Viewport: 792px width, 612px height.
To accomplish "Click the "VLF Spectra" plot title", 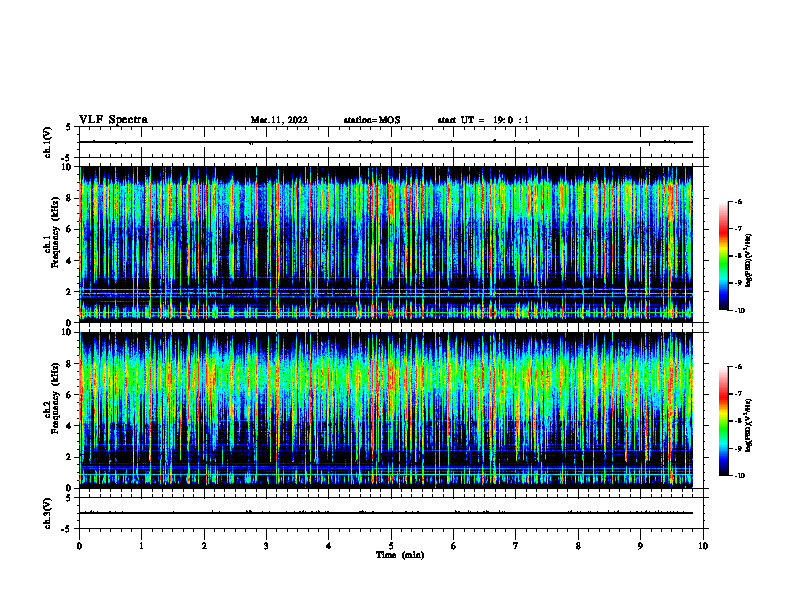I will pos(113,120).
